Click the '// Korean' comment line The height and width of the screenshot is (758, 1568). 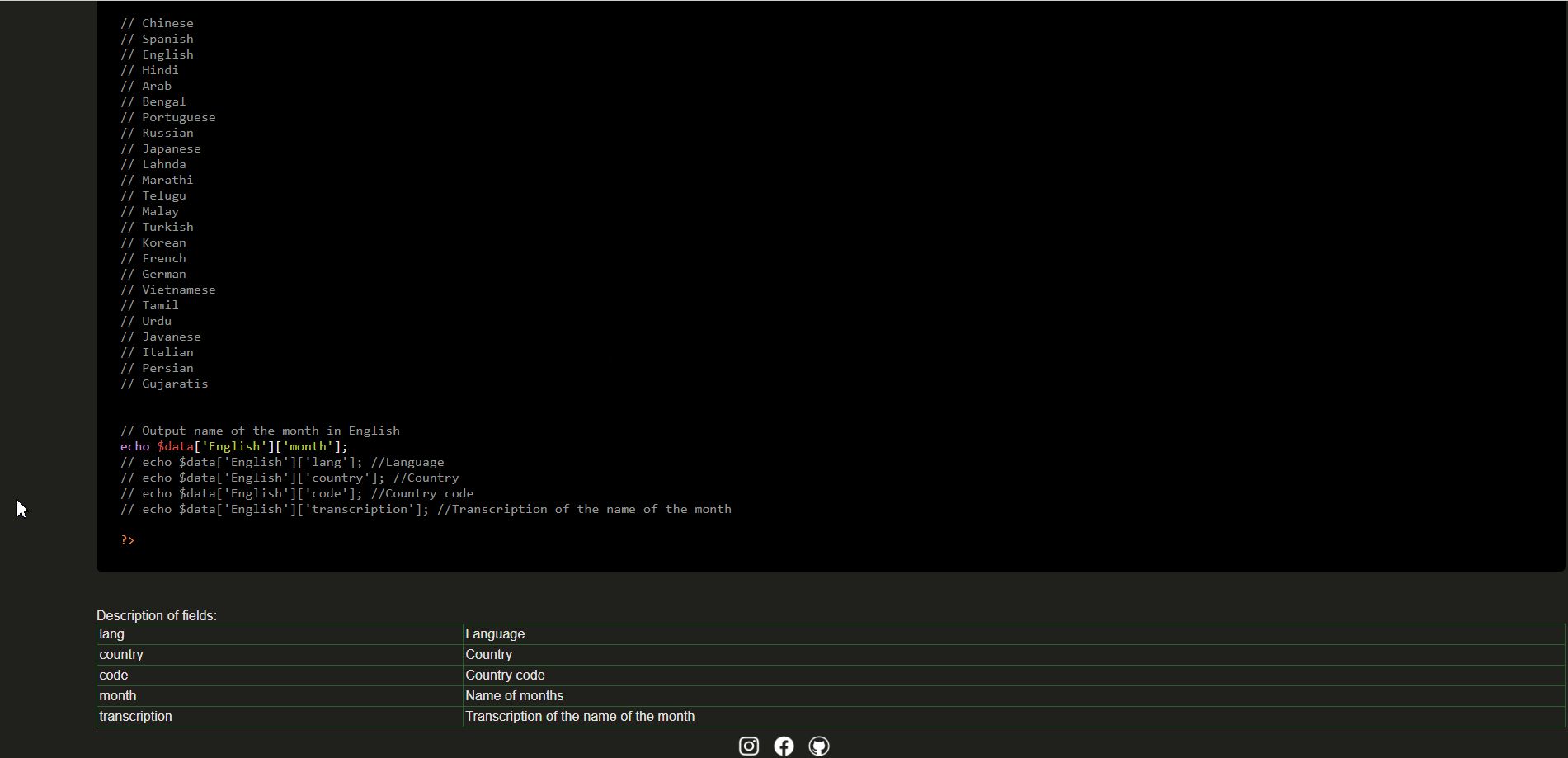tap(153, 242)
